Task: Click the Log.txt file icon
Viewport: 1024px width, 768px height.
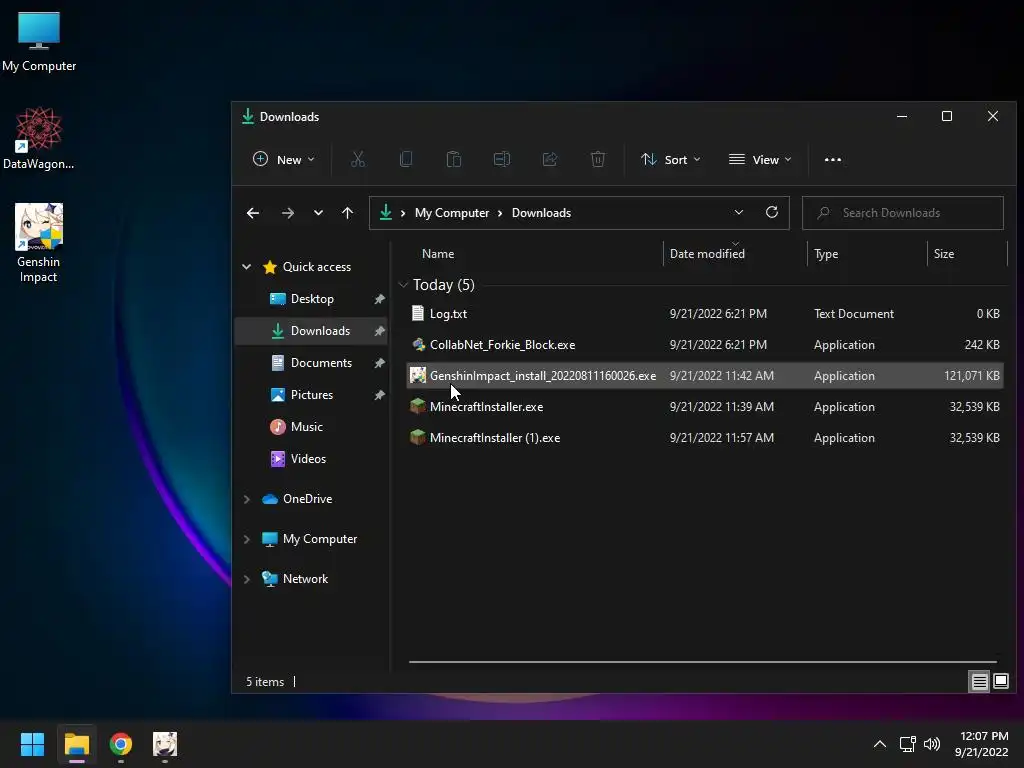Action: [417, 313]
